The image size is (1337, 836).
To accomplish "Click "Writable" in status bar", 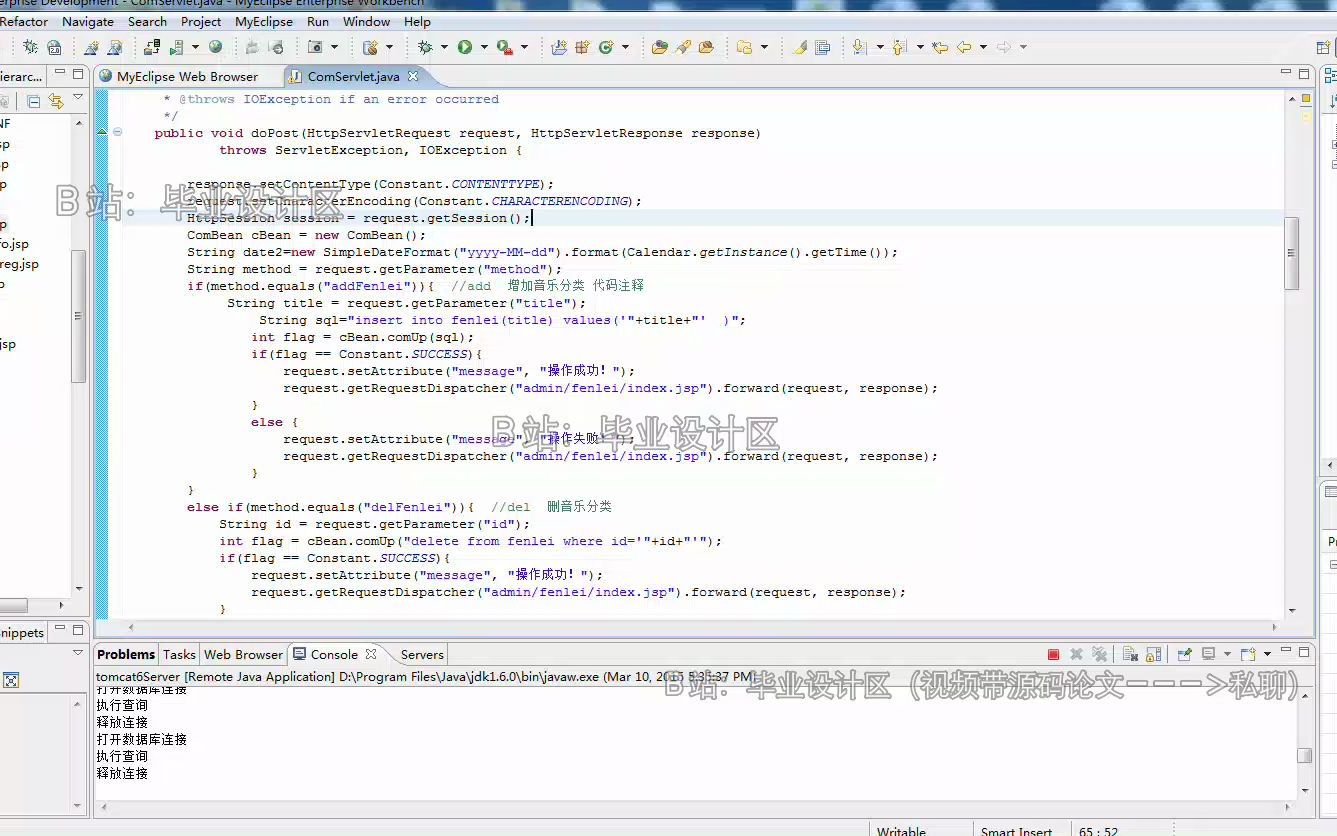I will [x=901, y=830].
